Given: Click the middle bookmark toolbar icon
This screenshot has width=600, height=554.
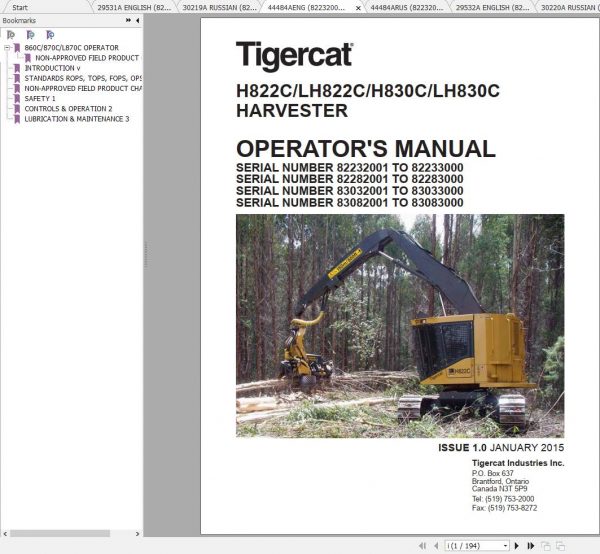Looking at the screenshot, I should pyautogui.click(x=31, y=35).
